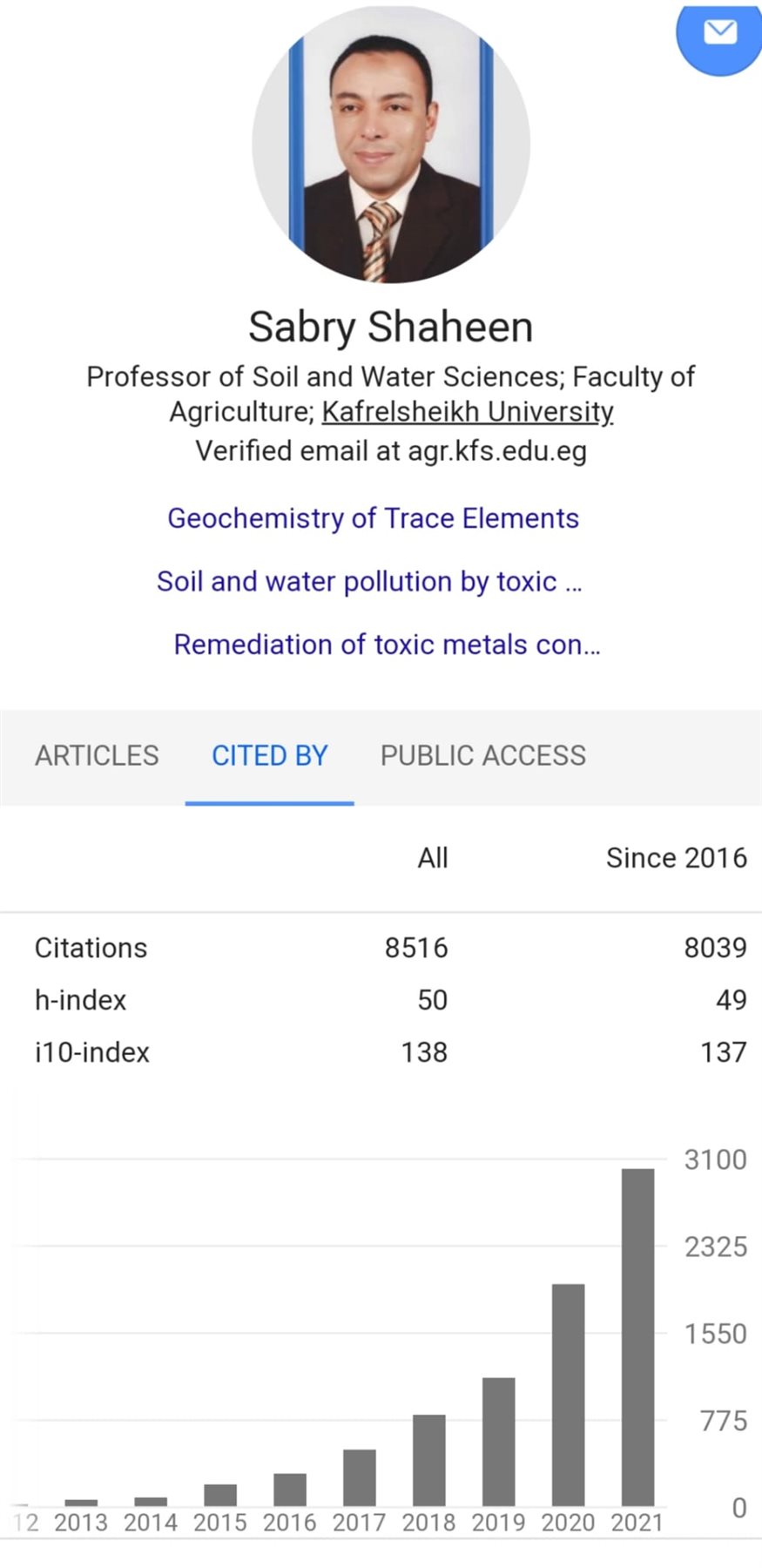Select the 2019 bar in chart
762x1568 pixels.
coord(498,1442)
